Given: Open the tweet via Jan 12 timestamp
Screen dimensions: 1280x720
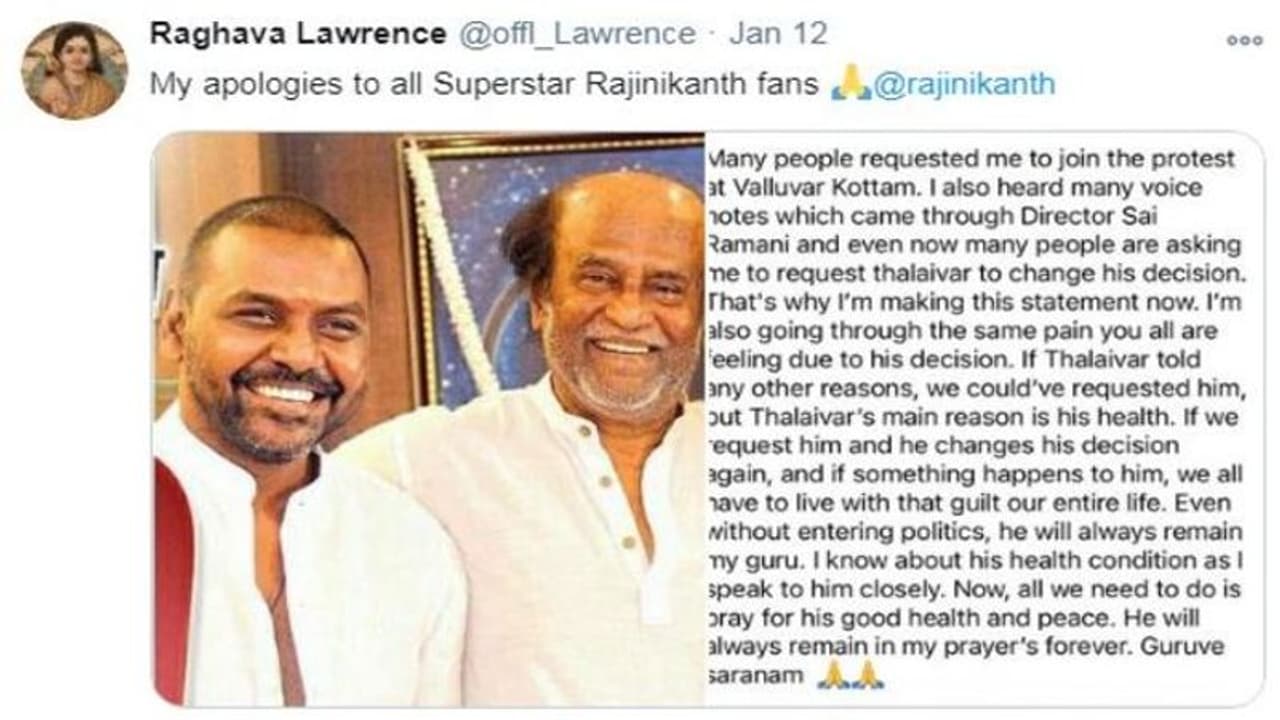Looking at the screenshot, I should [x=777, y=33].
